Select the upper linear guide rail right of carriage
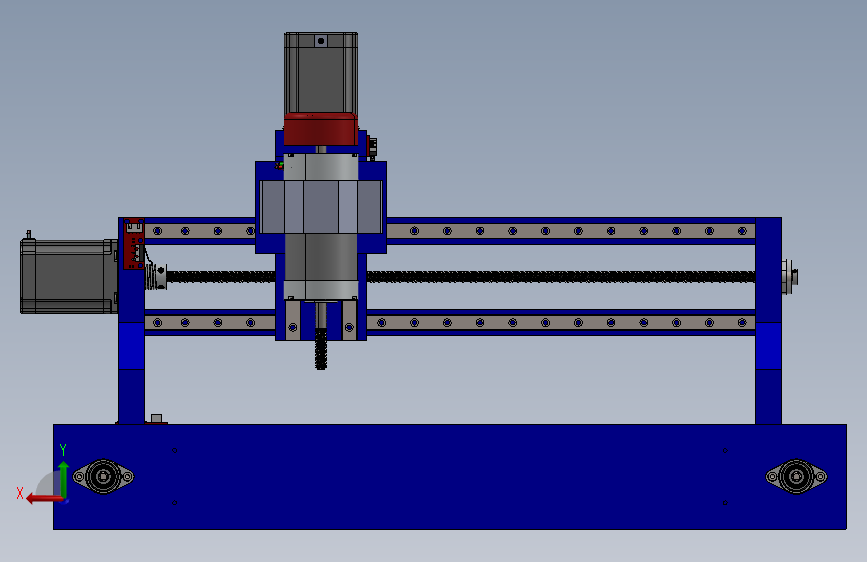 [x=571, y=231]
